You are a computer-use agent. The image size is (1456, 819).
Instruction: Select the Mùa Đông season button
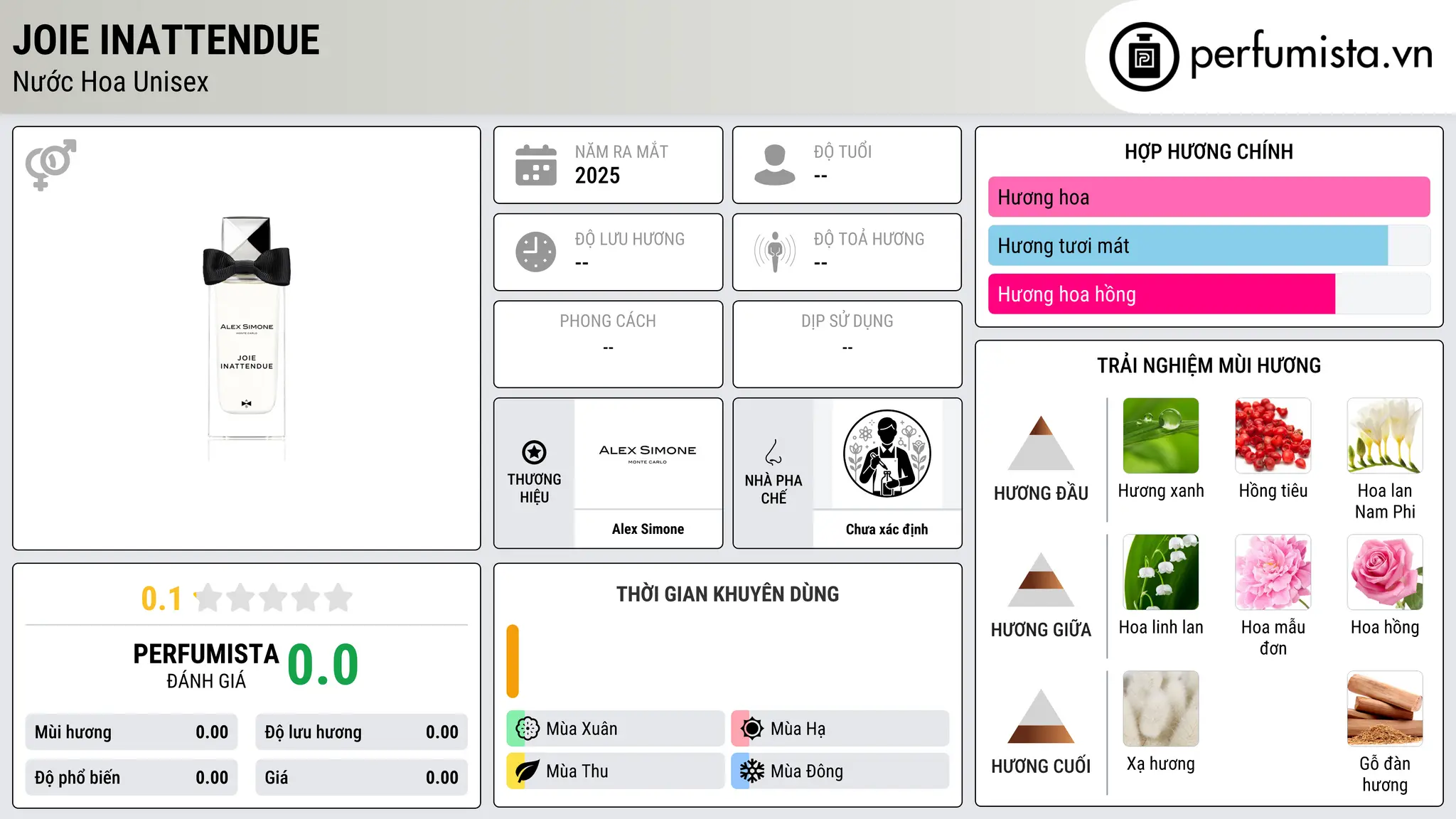[840, 771]
